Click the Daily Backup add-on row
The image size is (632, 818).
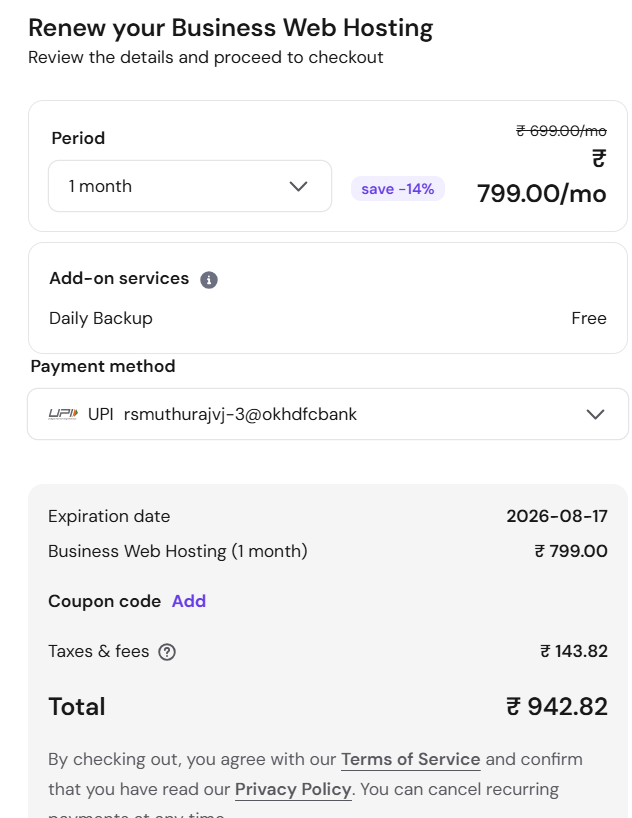click(x=328, y=318)
